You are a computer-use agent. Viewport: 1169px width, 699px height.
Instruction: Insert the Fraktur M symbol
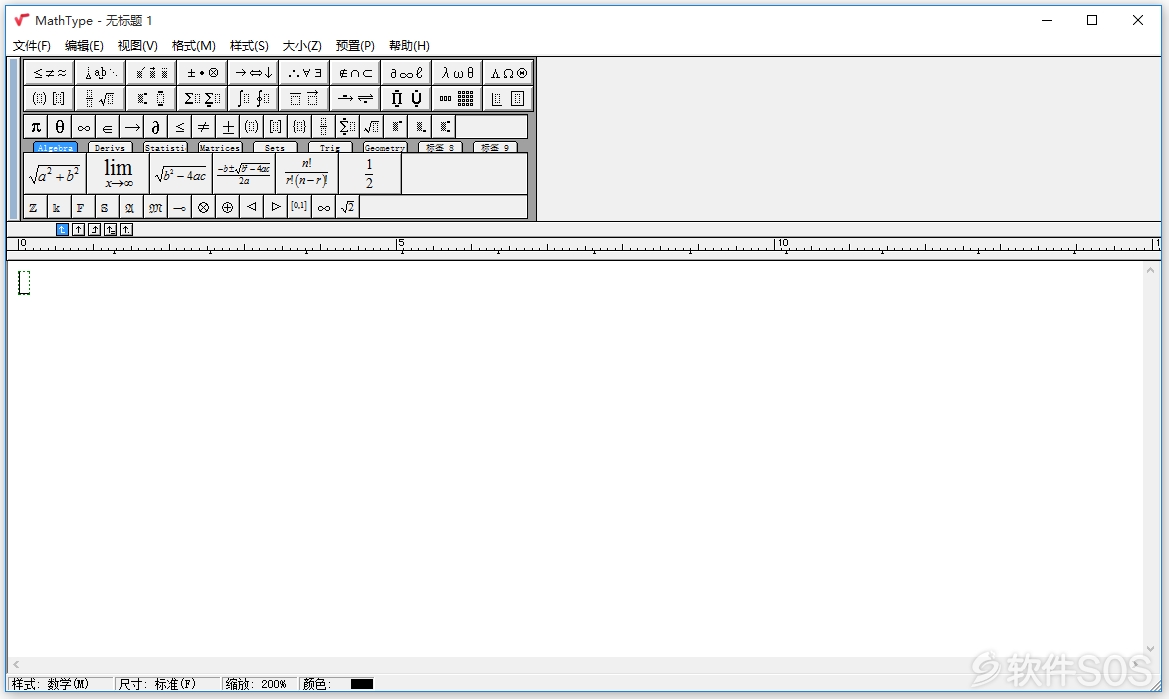click(x=155, y=207)
